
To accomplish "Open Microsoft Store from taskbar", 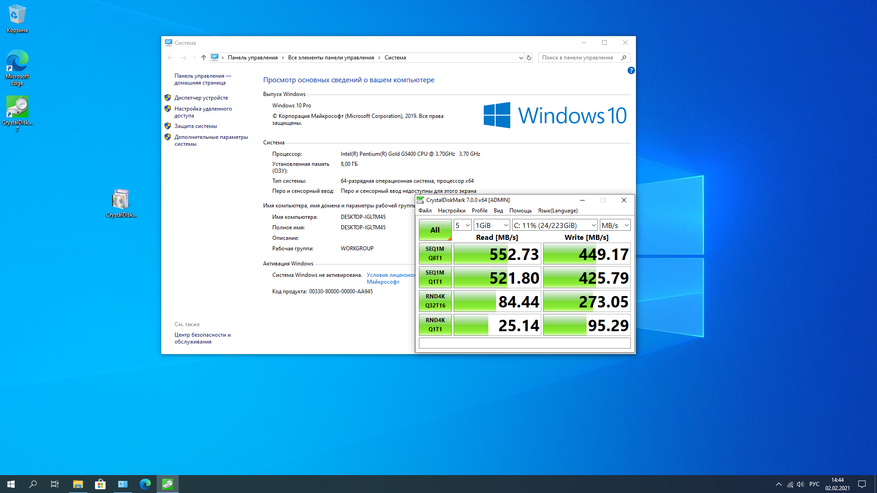I will coord(100,484).
